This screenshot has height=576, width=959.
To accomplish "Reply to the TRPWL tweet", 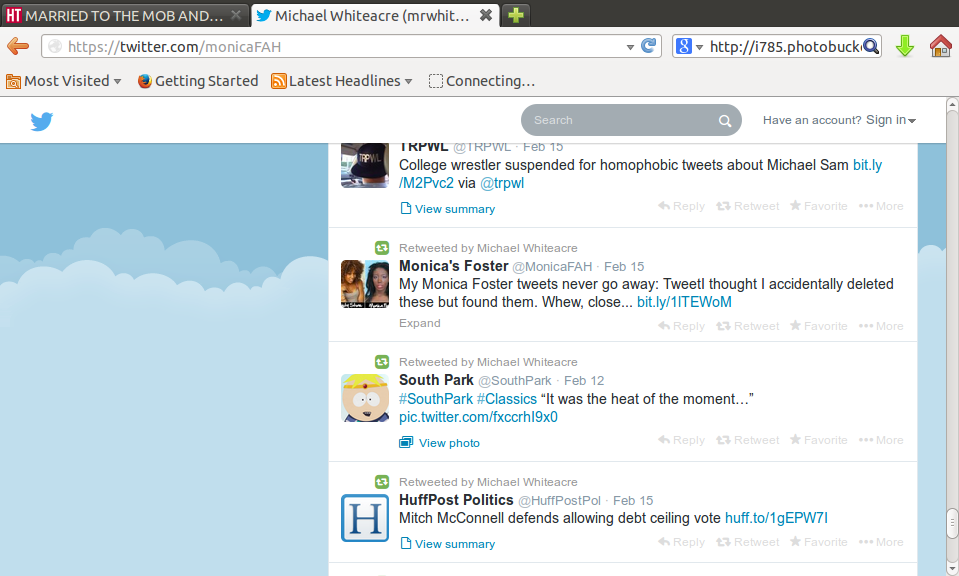I will 681,206.
